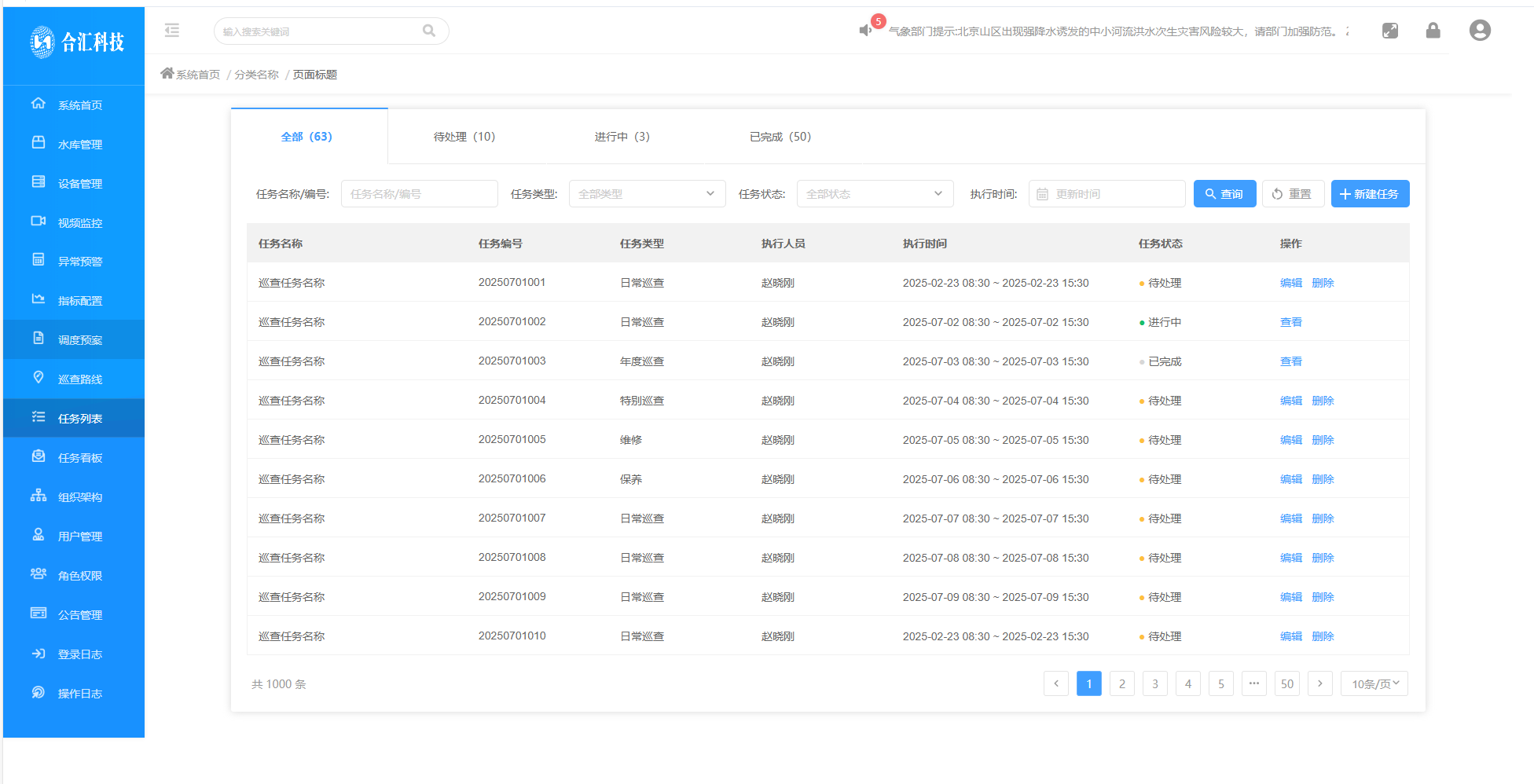Delete task 20250701004 via 删除 link
This screenshot has height=784, width=1534.
coord(1323,401)
